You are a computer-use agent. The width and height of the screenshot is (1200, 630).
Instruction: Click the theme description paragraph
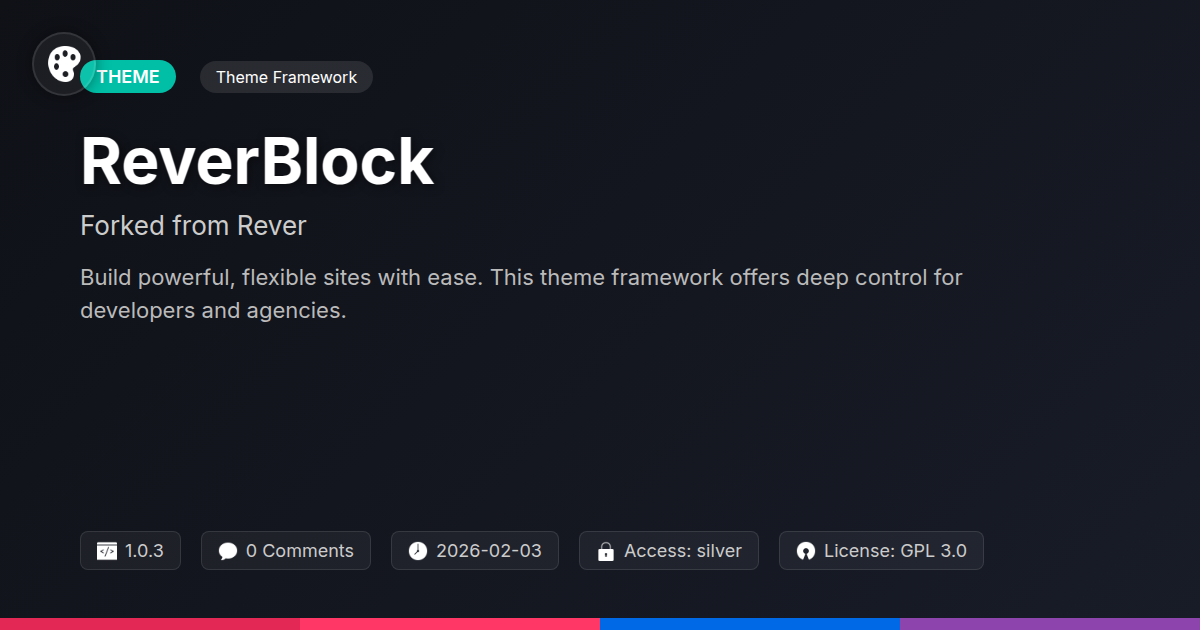520,294
